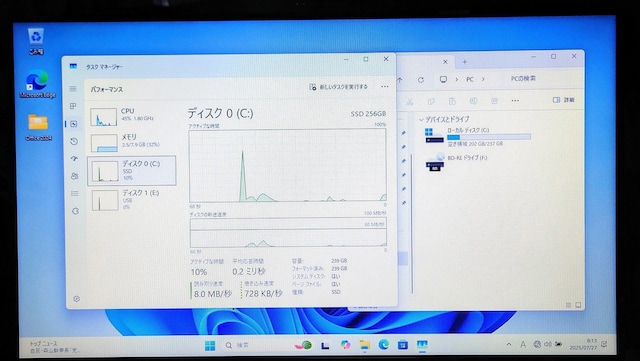Open the Microsoft Edge desktop shortcut
Image resolution: width=640 pixels, height=361 pixels.
[38, 84]
